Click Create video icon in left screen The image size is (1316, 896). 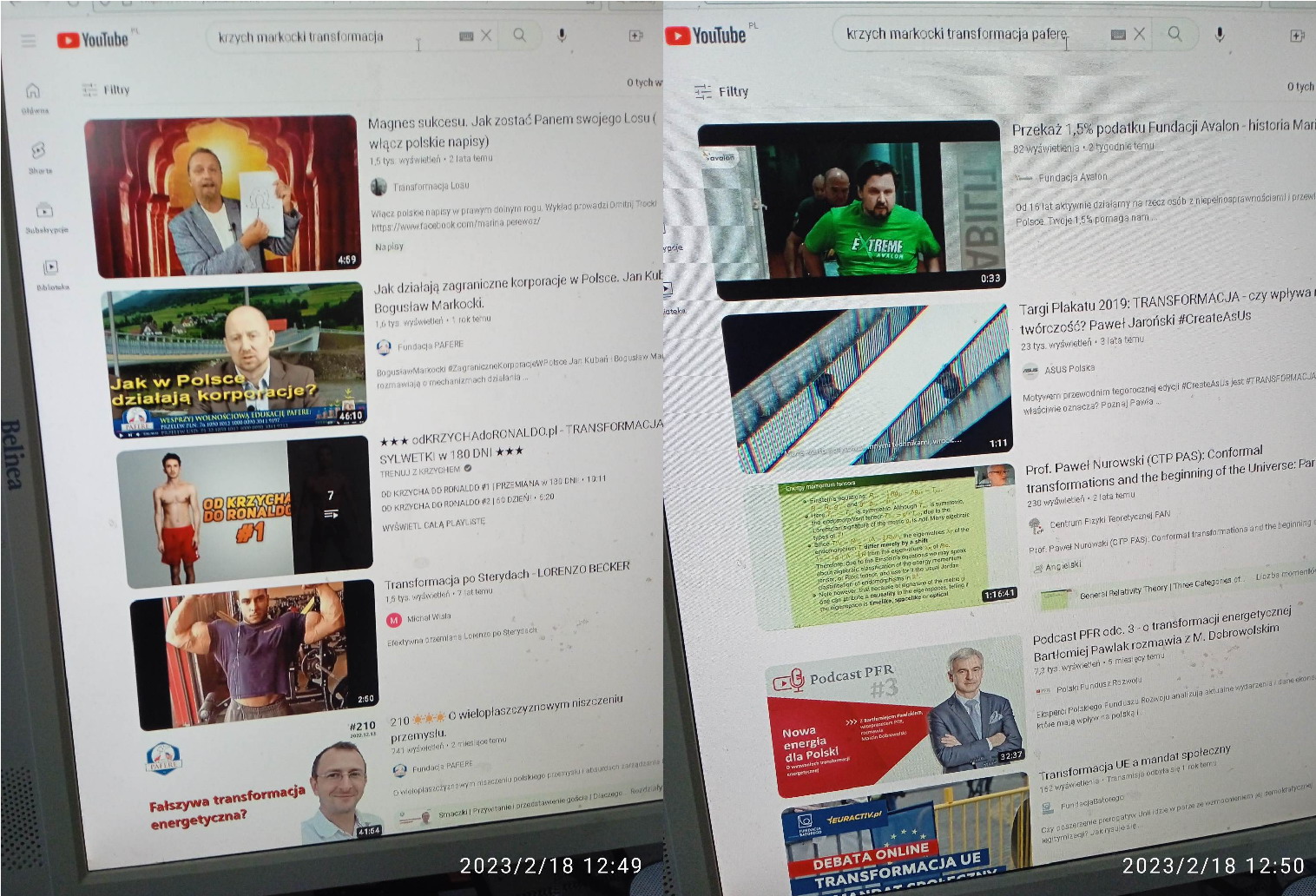pyautogui.click(x=635, y=36)
